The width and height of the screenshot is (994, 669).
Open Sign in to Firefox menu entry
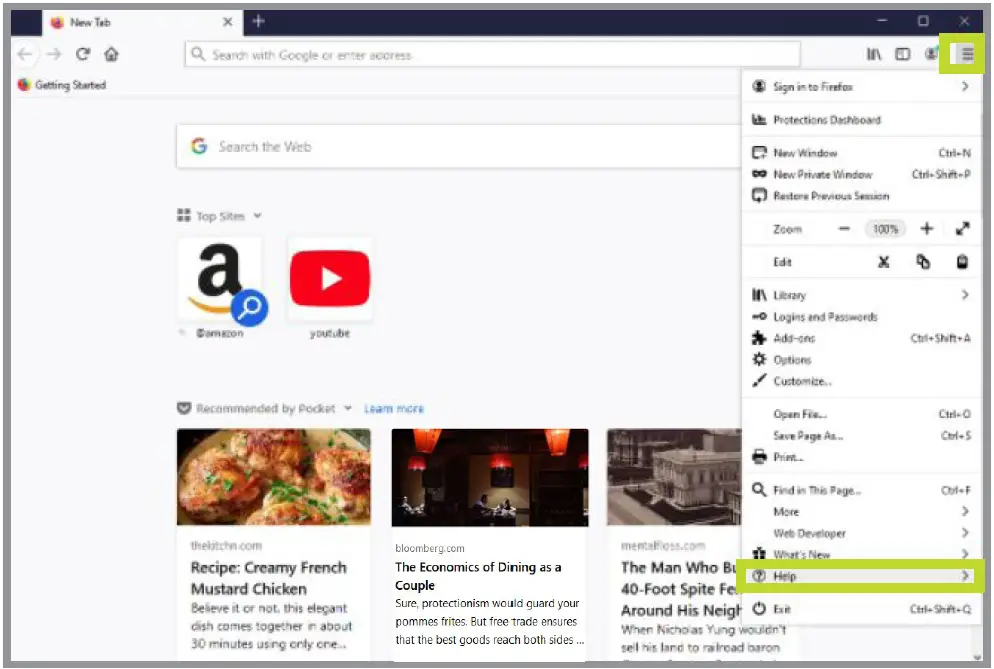point(861,87)
